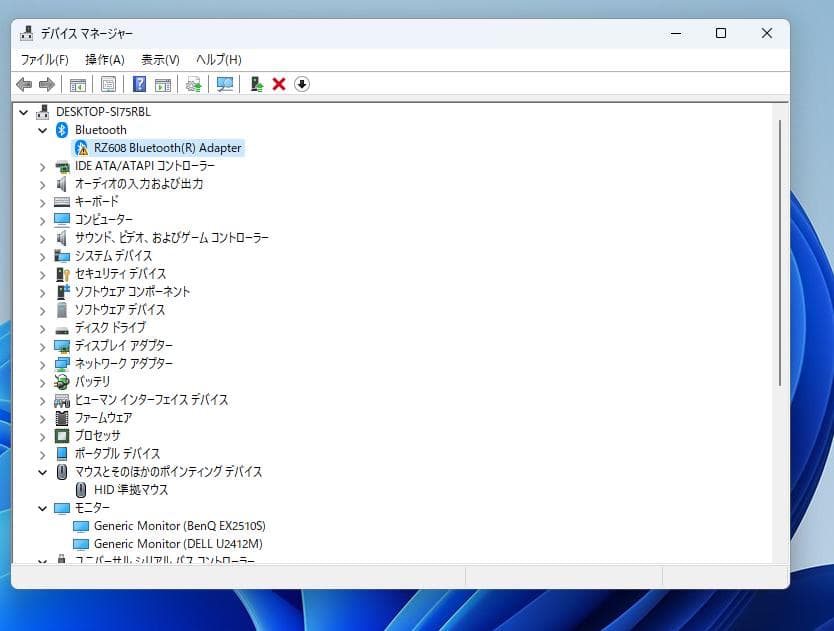Toggle the Show/Hide Console Tree toolbar icon

pos(76,84)
